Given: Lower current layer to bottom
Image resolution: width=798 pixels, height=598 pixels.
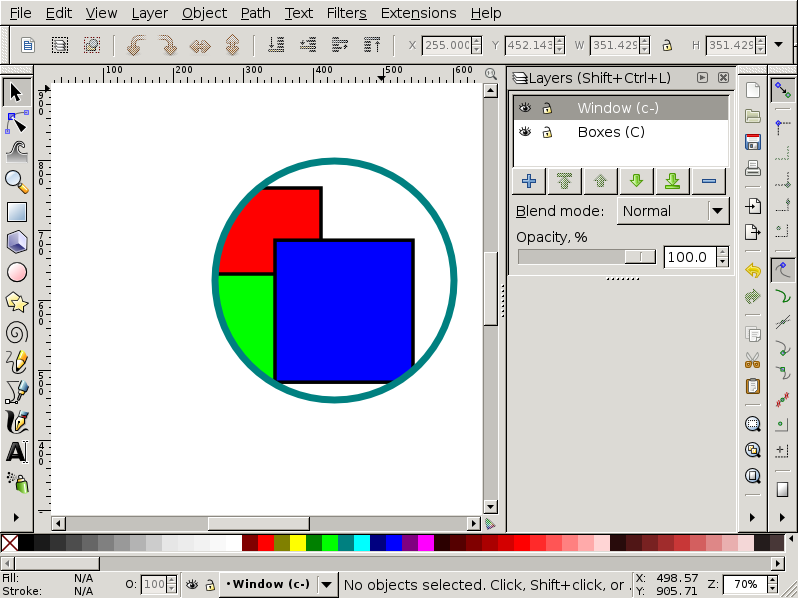Looking at the screenshot, I should [672, 181].
